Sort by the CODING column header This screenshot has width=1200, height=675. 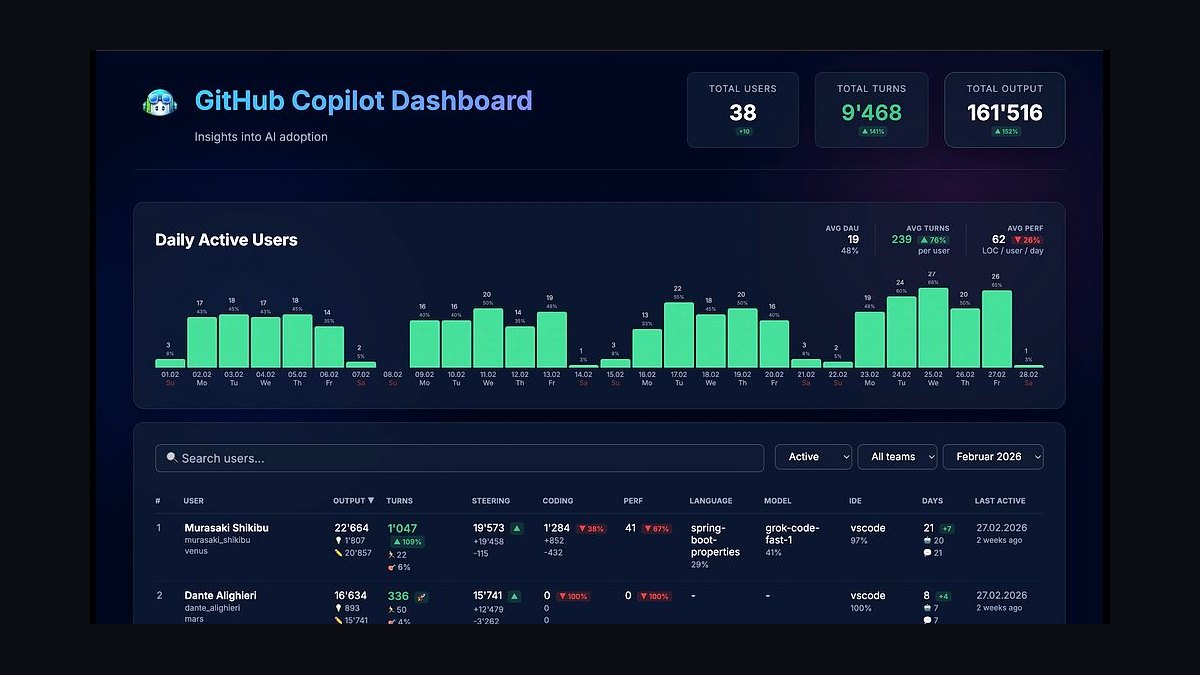pos(558,501)
